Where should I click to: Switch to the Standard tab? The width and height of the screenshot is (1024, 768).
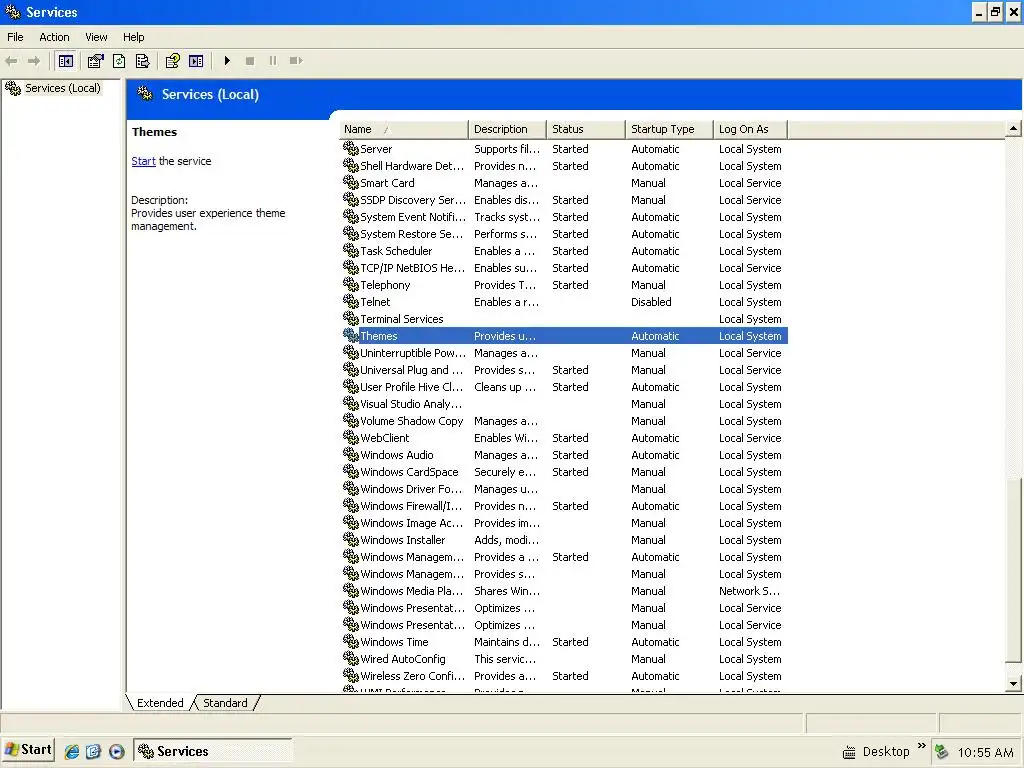tap(225, 703)
